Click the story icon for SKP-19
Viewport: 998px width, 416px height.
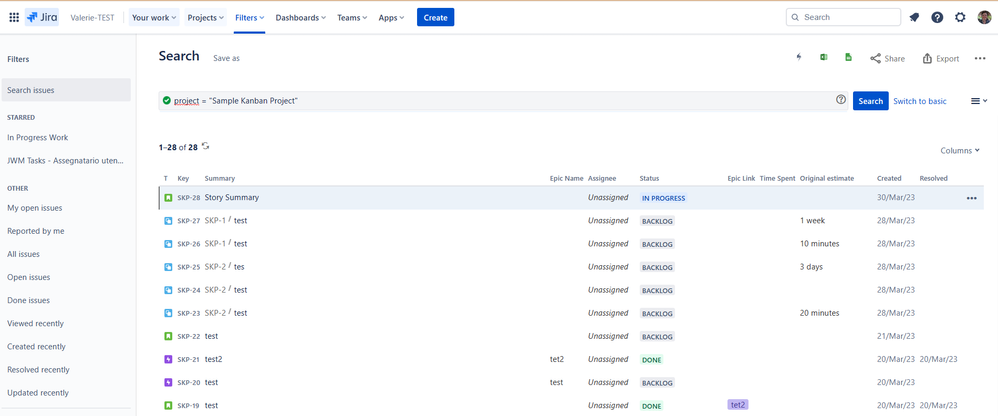[168, 405]
